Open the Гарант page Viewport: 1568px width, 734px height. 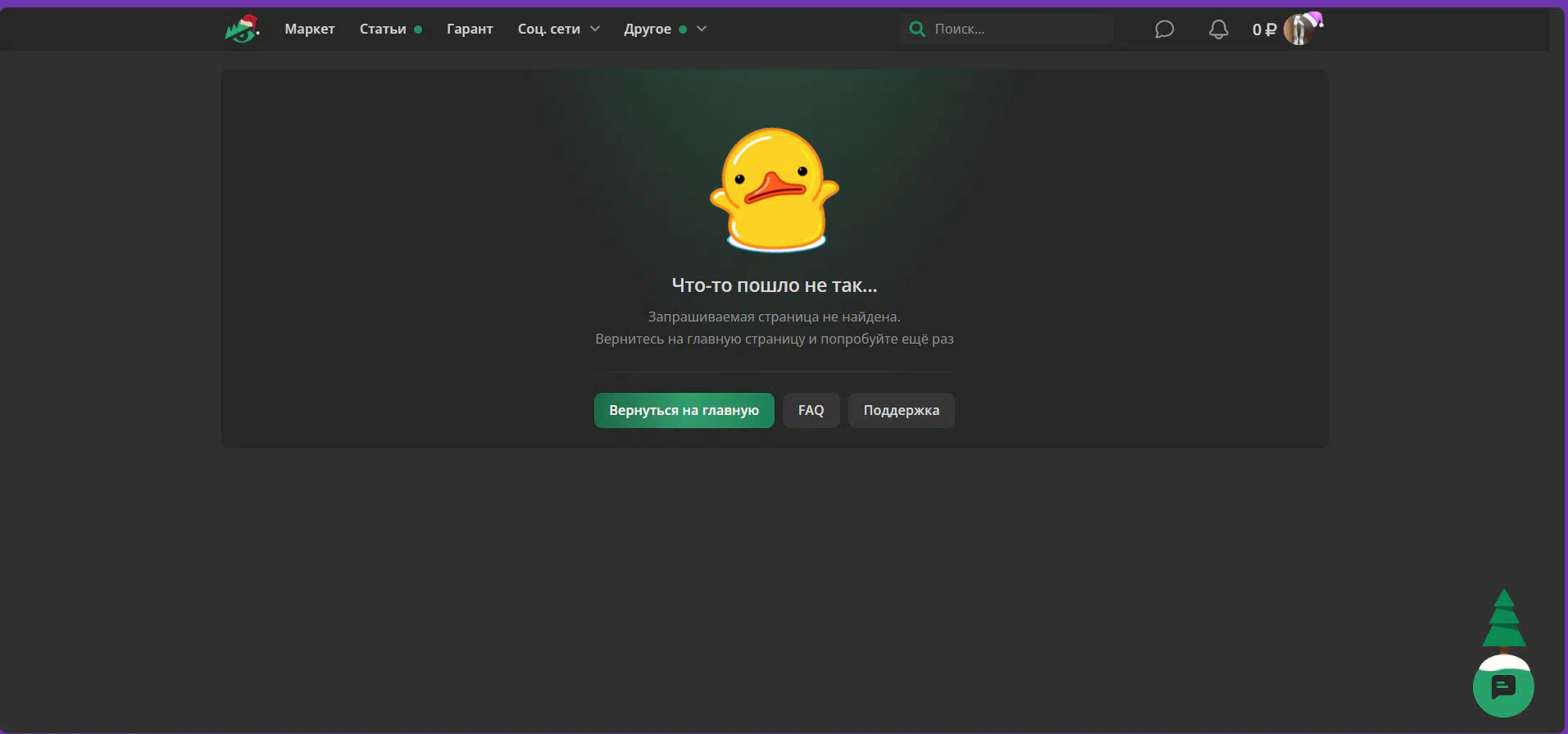click(470, 30)
